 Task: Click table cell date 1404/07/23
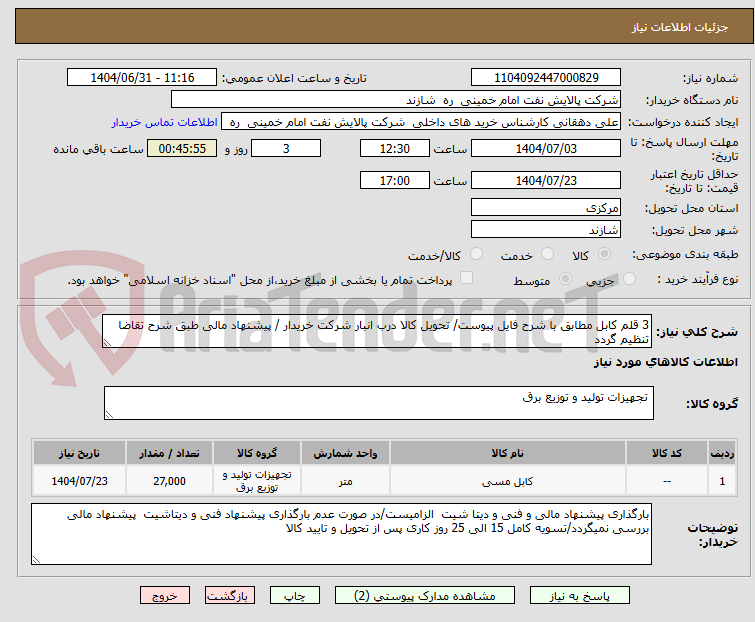[79, 481]
